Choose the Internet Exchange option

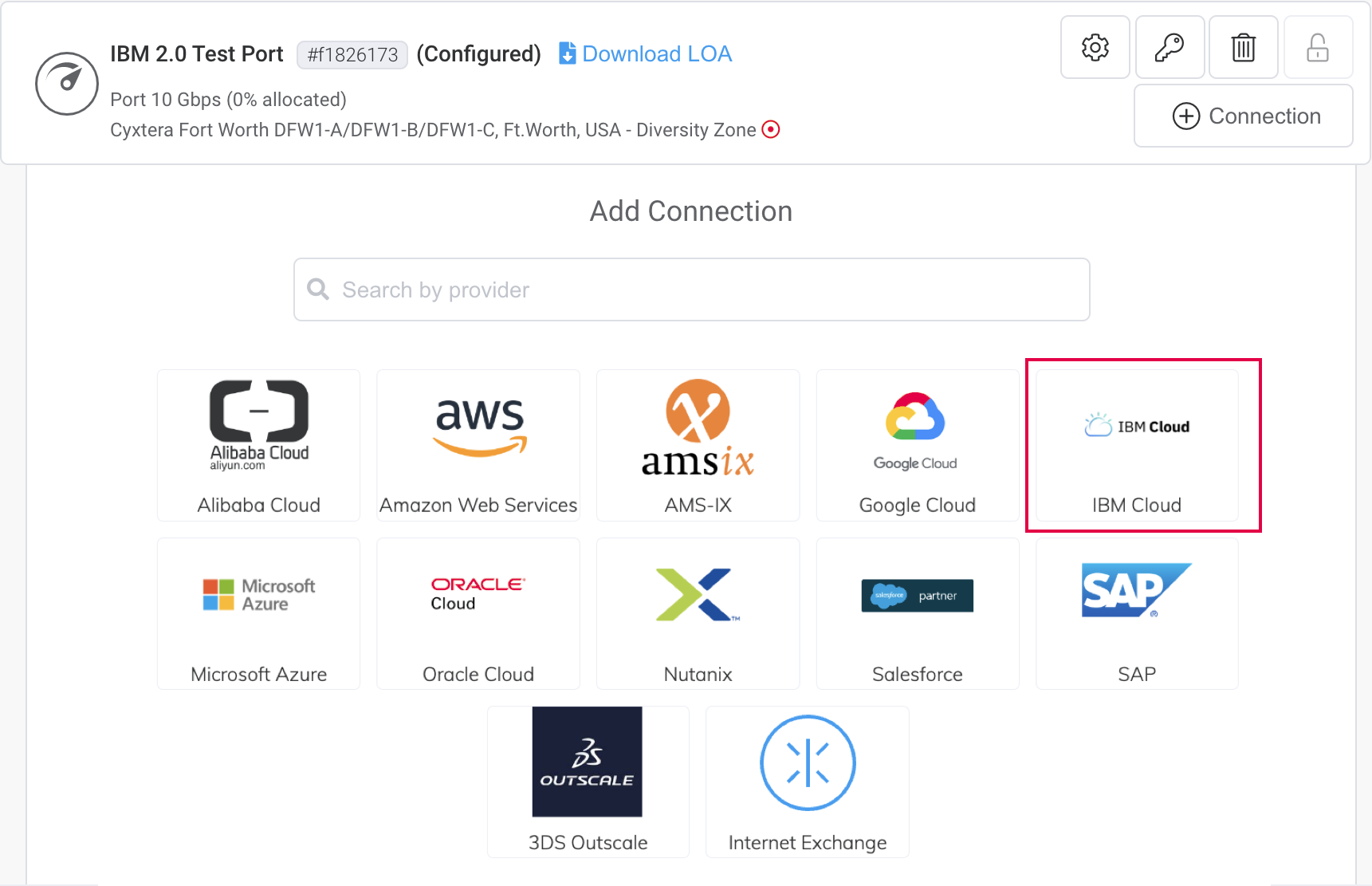pos(807,782)
